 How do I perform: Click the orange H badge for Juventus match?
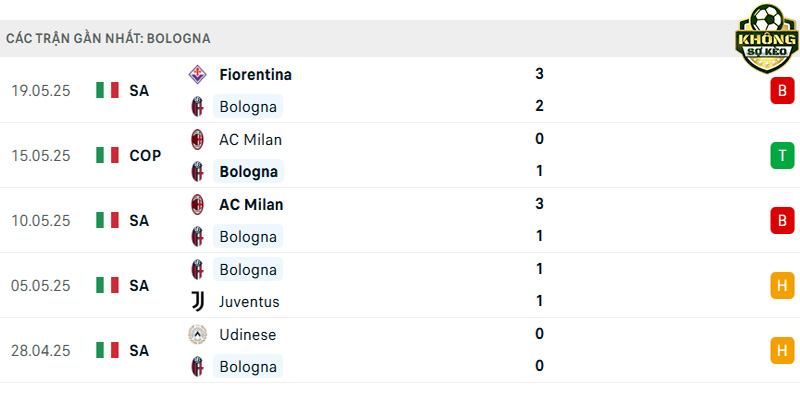[782, 286]
